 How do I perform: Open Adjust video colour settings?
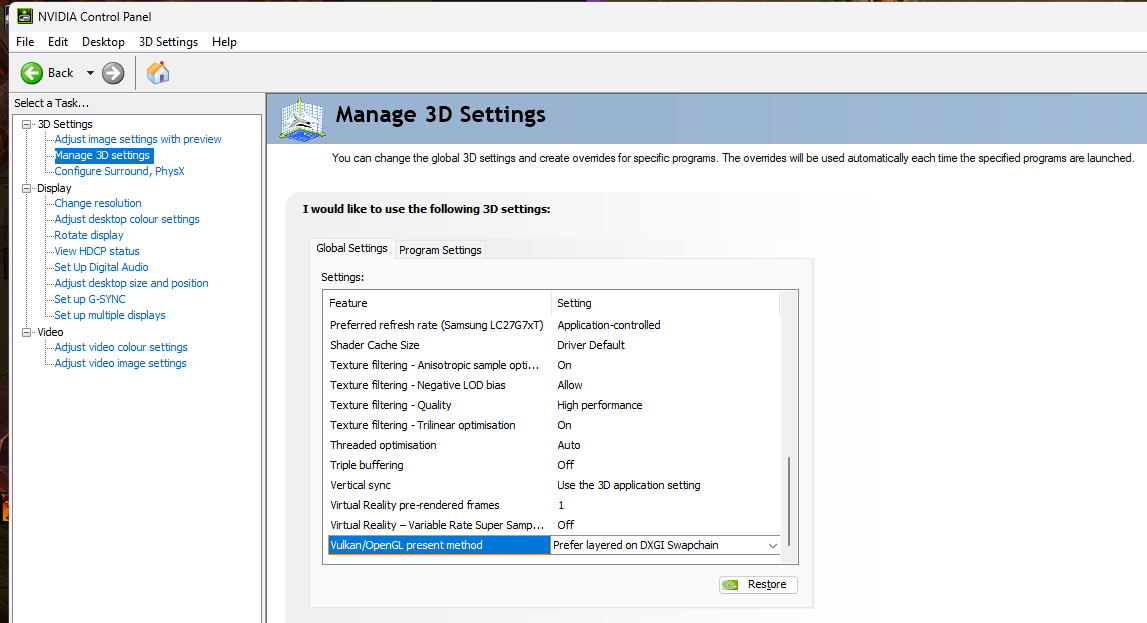coord(121,347)
